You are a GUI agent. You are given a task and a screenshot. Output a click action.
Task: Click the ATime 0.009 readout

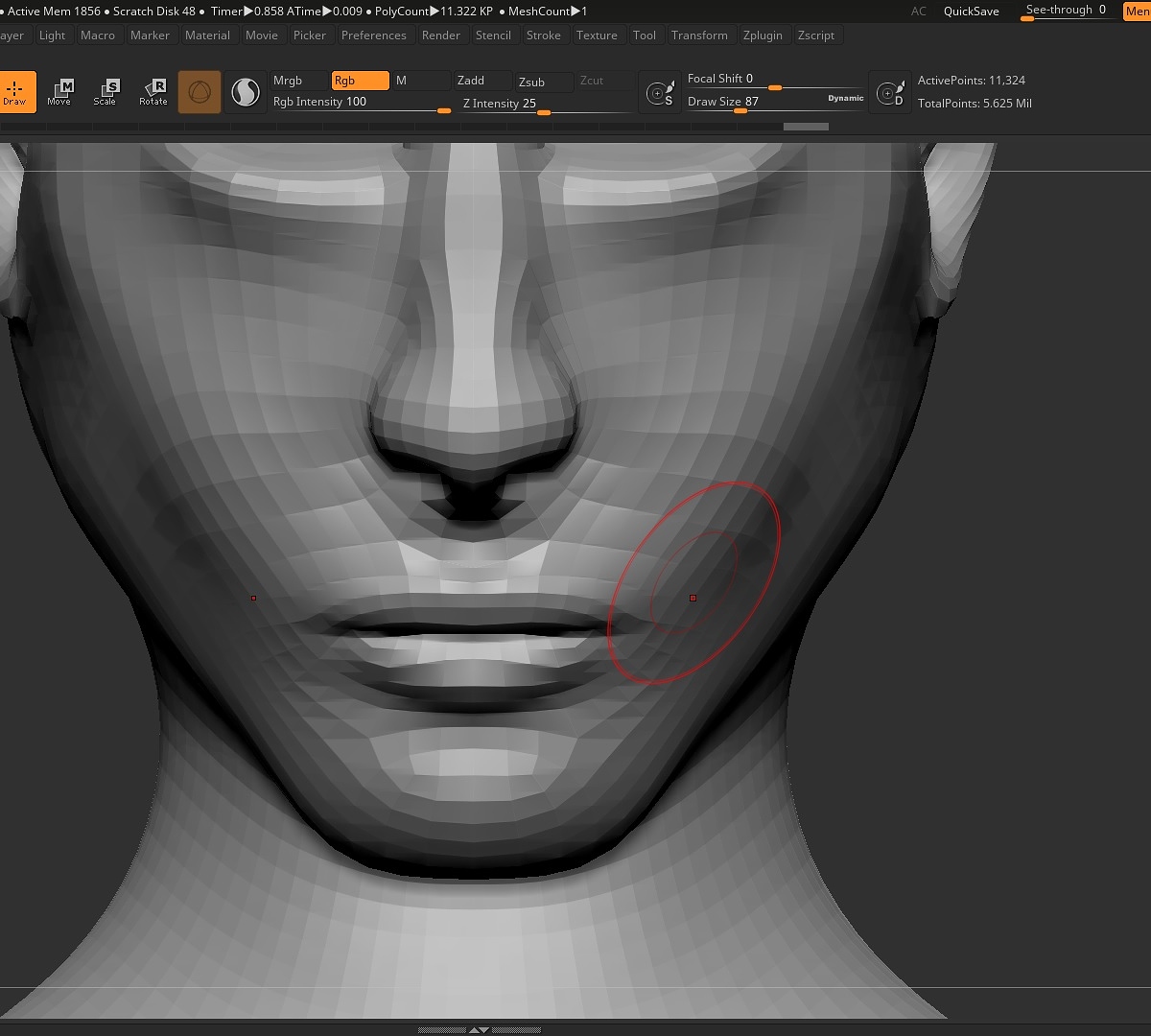coord(324,12)
